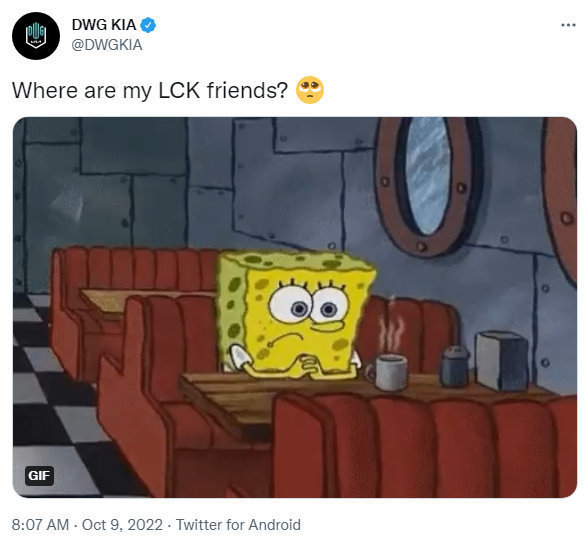Screen dimensions: 586x543
Task: Click the foreground red booth seat
Action: click(422, 447)
